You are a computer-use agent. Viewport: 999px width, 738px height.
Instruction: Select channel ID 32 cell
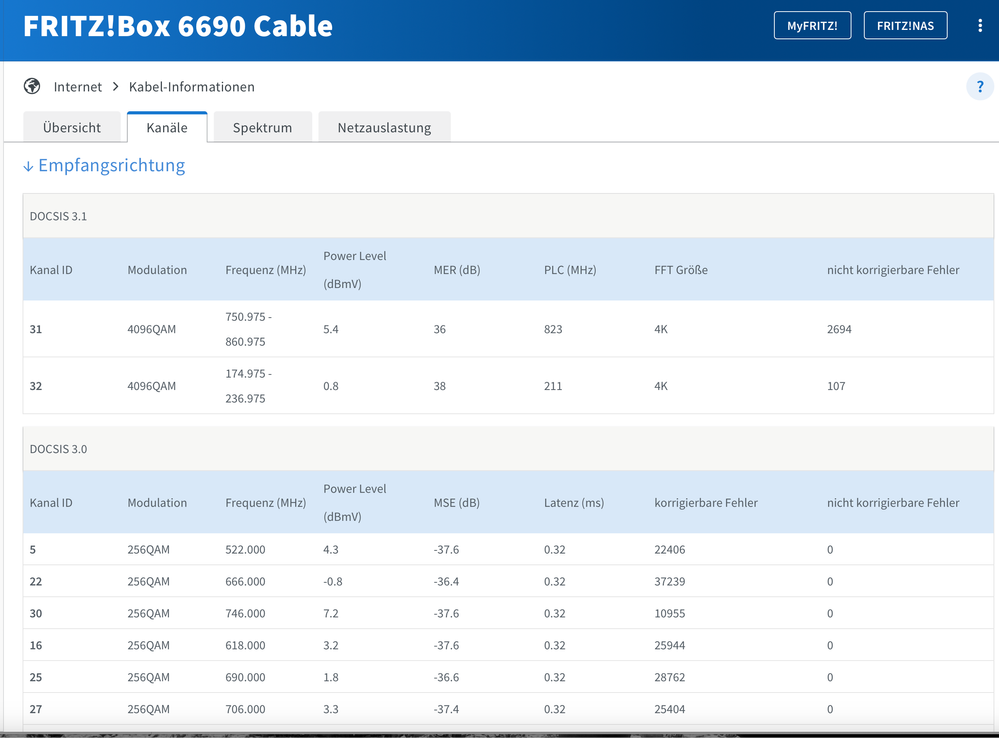pyautogui.click(x=36, y=386)
